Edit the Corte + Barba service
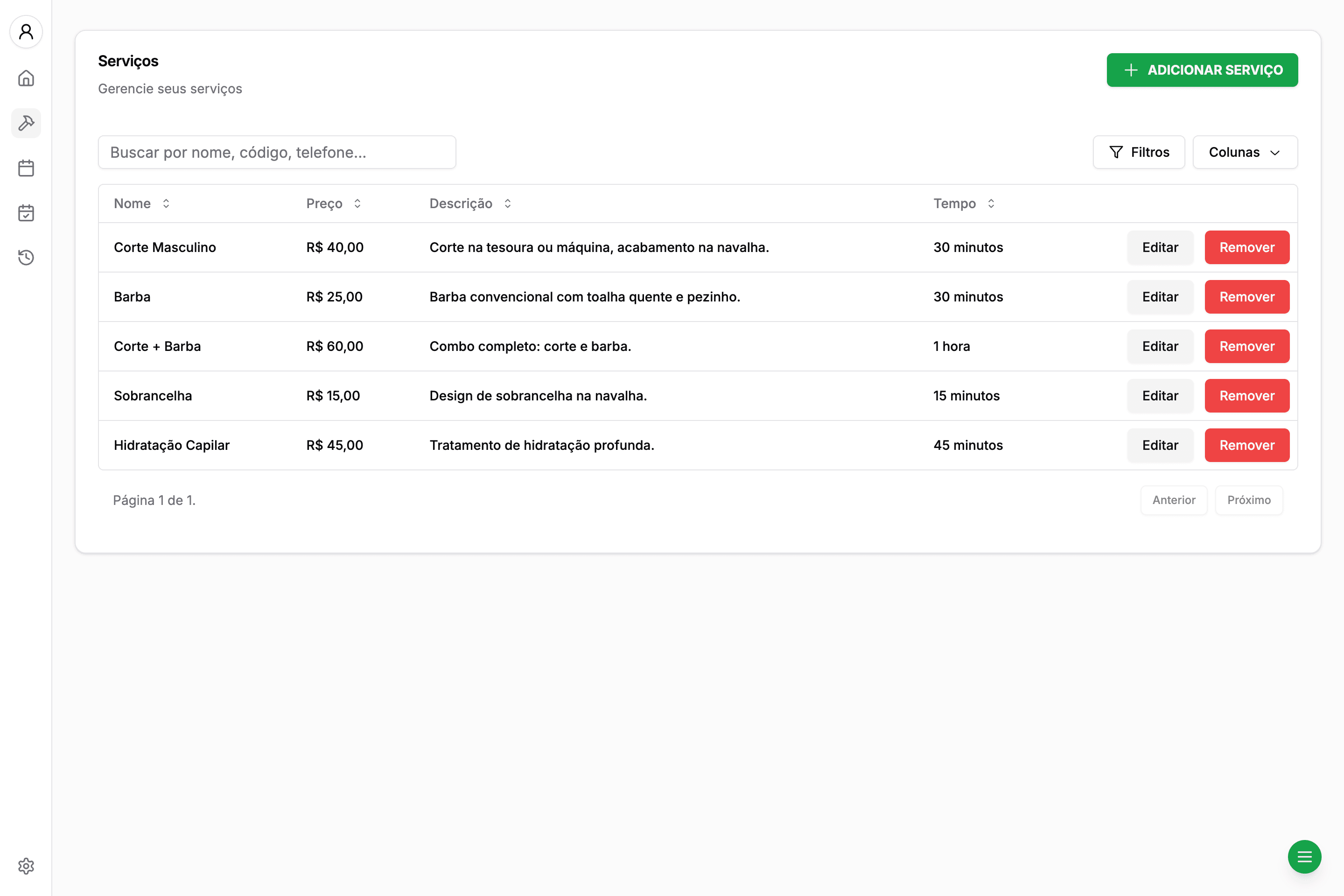 (1160, 346)
